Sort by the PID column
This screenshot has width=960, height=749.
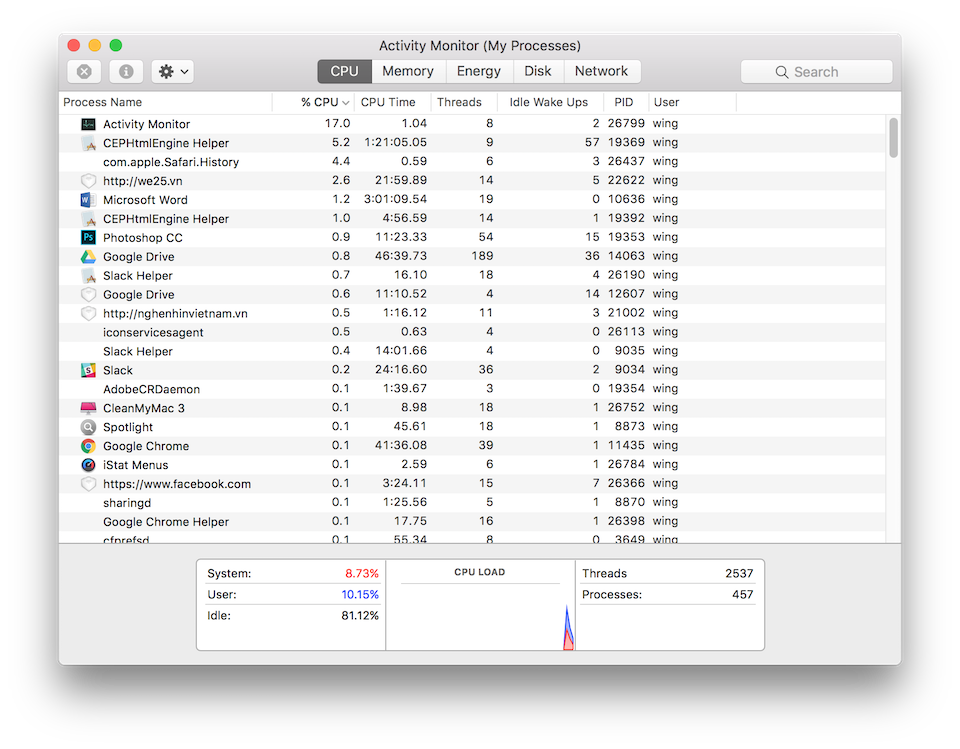tap(624, 102)
